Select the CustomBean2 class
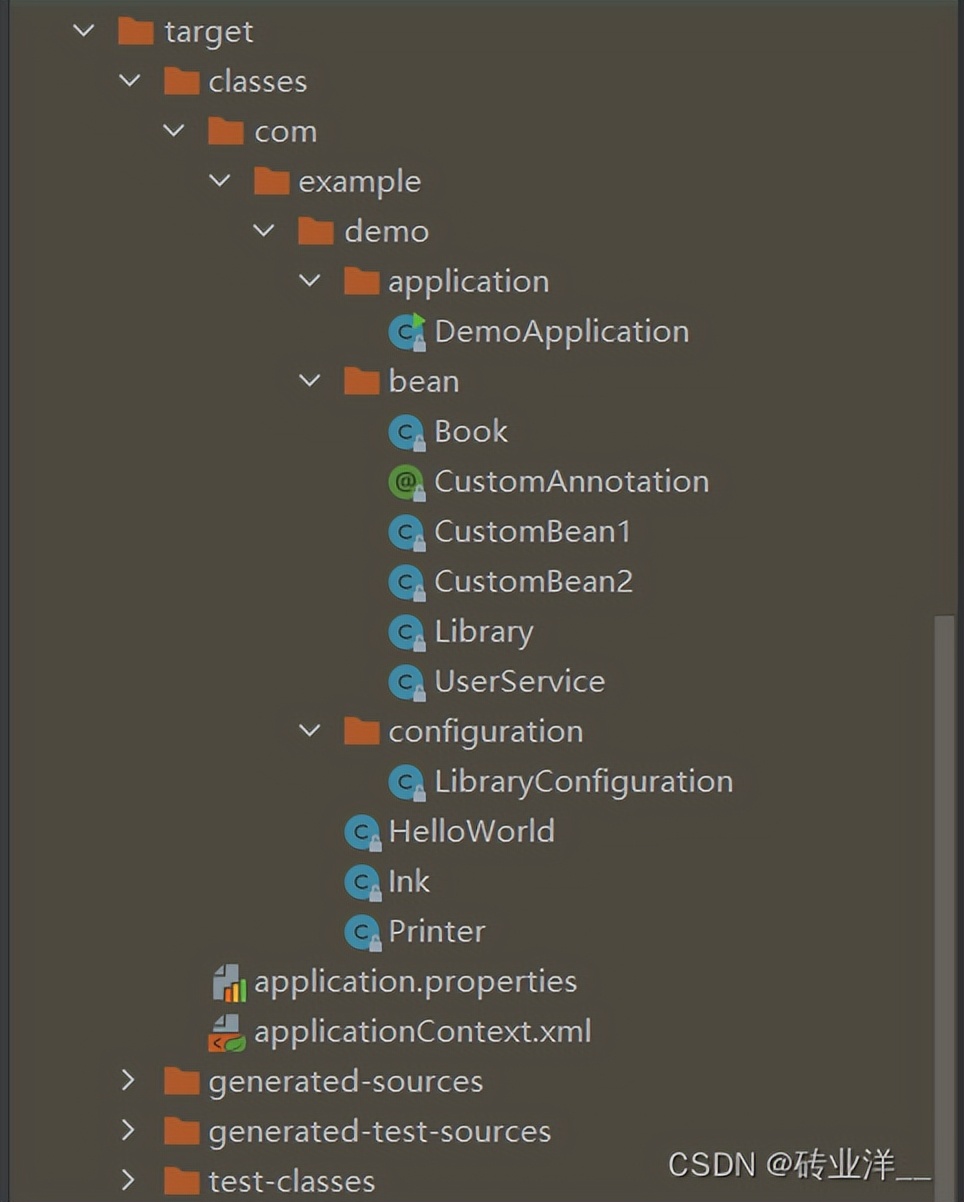Viewport: 964px width, 1202px height. coord(533,582)
